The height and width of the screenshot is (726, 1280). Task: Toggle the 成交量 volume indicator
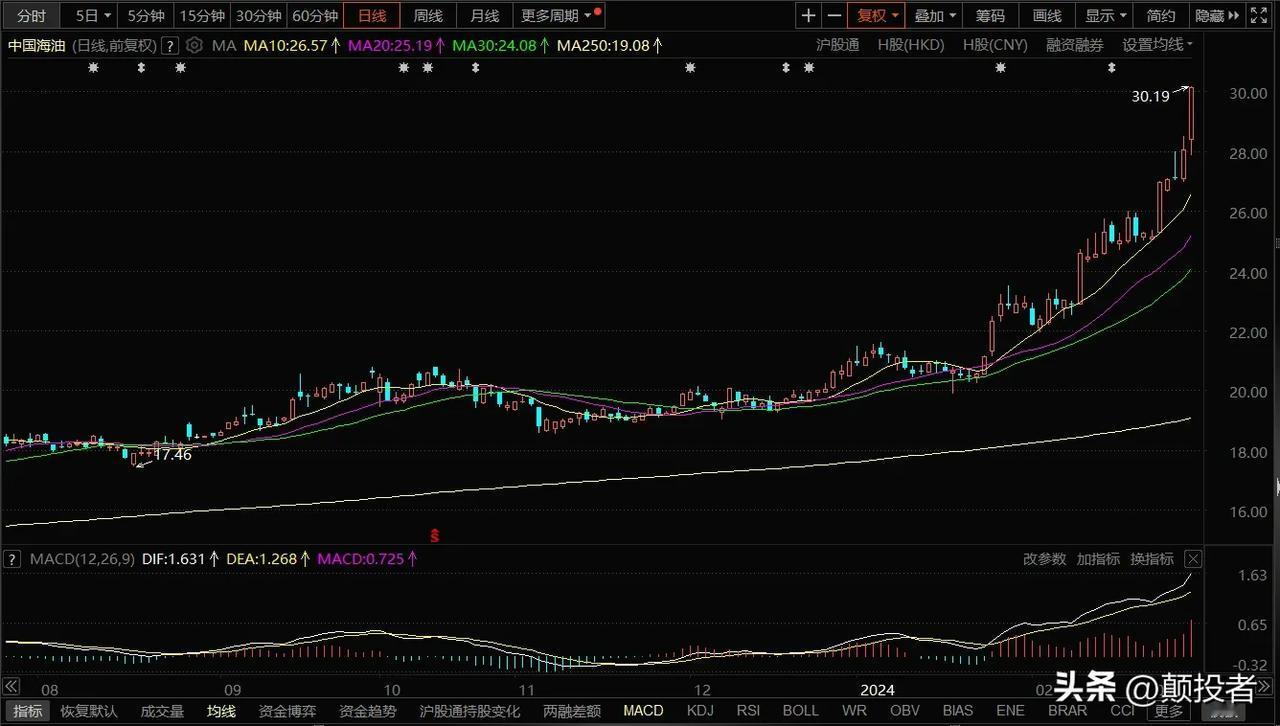pyautogui.click(x=162, y=712)
